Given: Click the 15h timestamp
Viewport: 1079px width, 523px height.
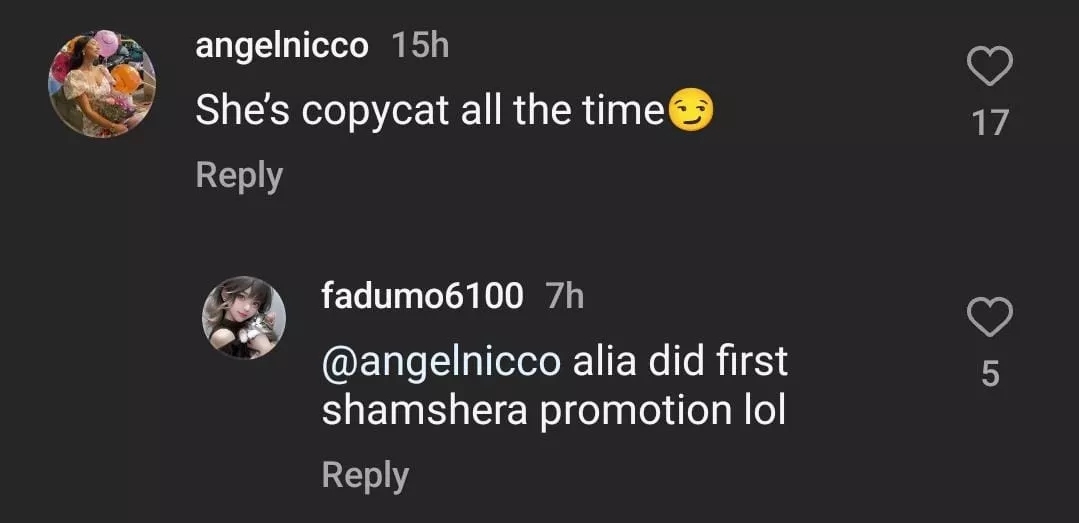Looking at the screenshot, I should coord(421,46).
